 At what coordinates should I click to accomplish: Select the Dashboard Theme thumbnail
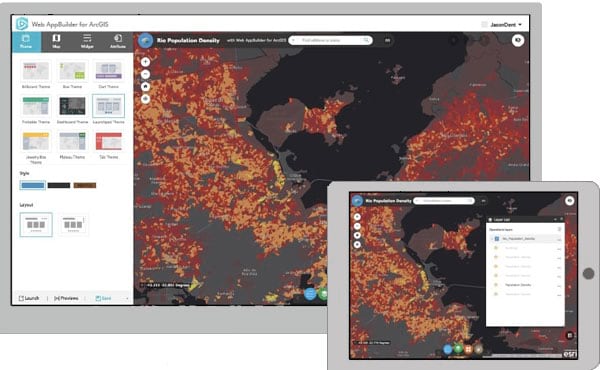[x=72, y=106]
